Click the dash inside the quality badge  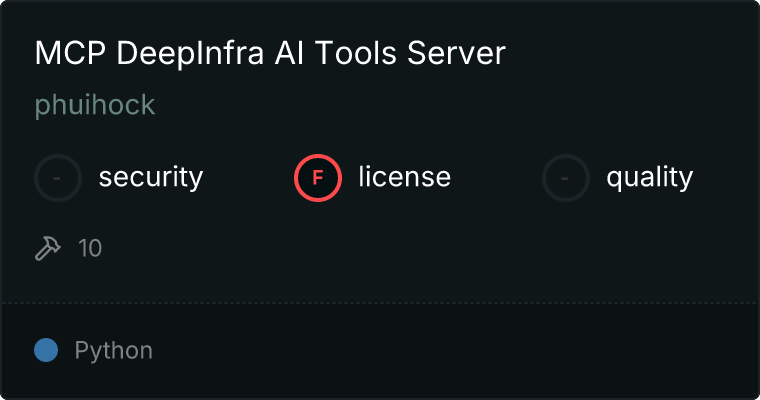coord(566,178)
